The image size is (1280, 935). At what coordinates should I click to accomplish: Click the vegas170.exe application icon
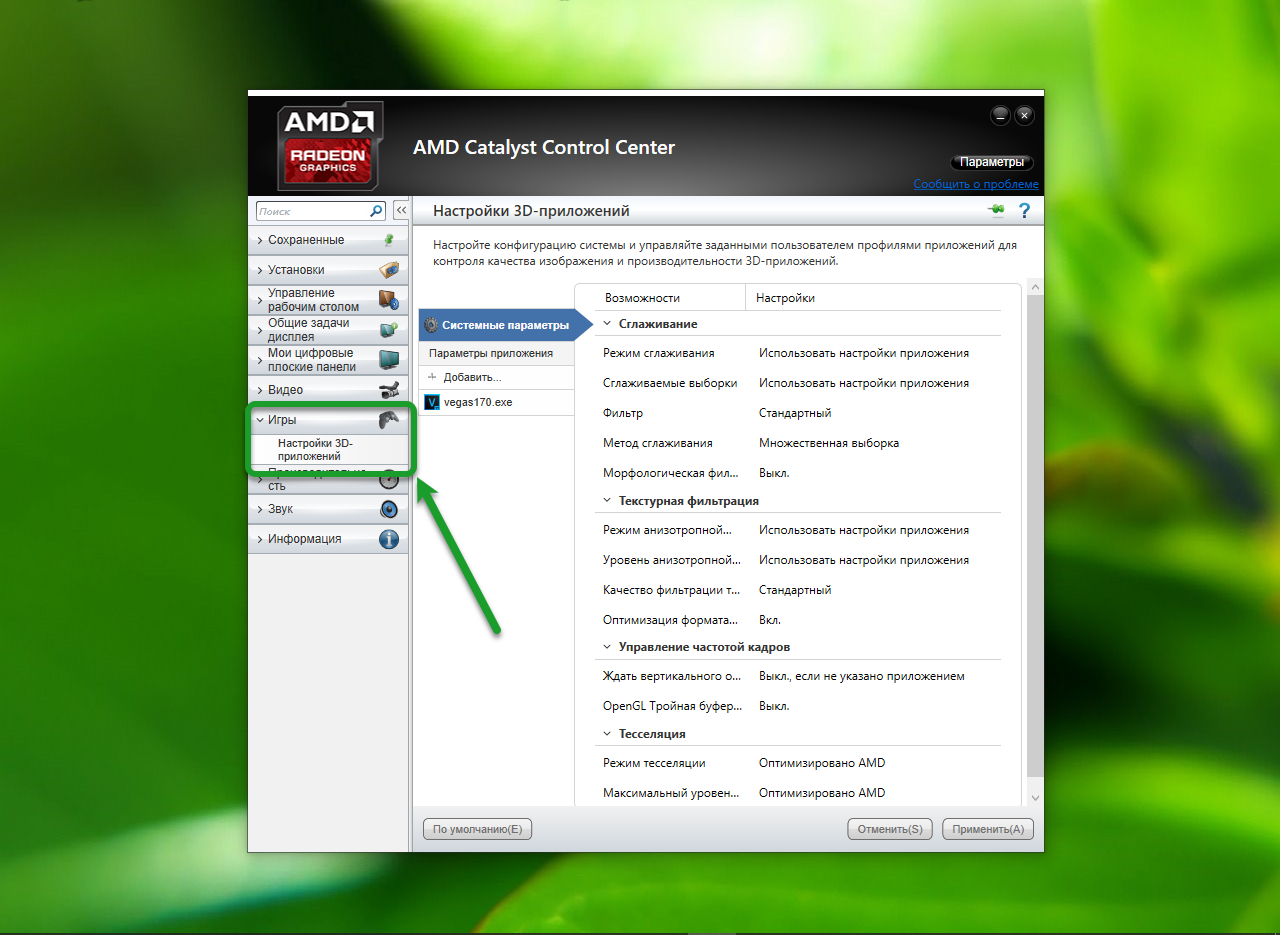[432, 402]
